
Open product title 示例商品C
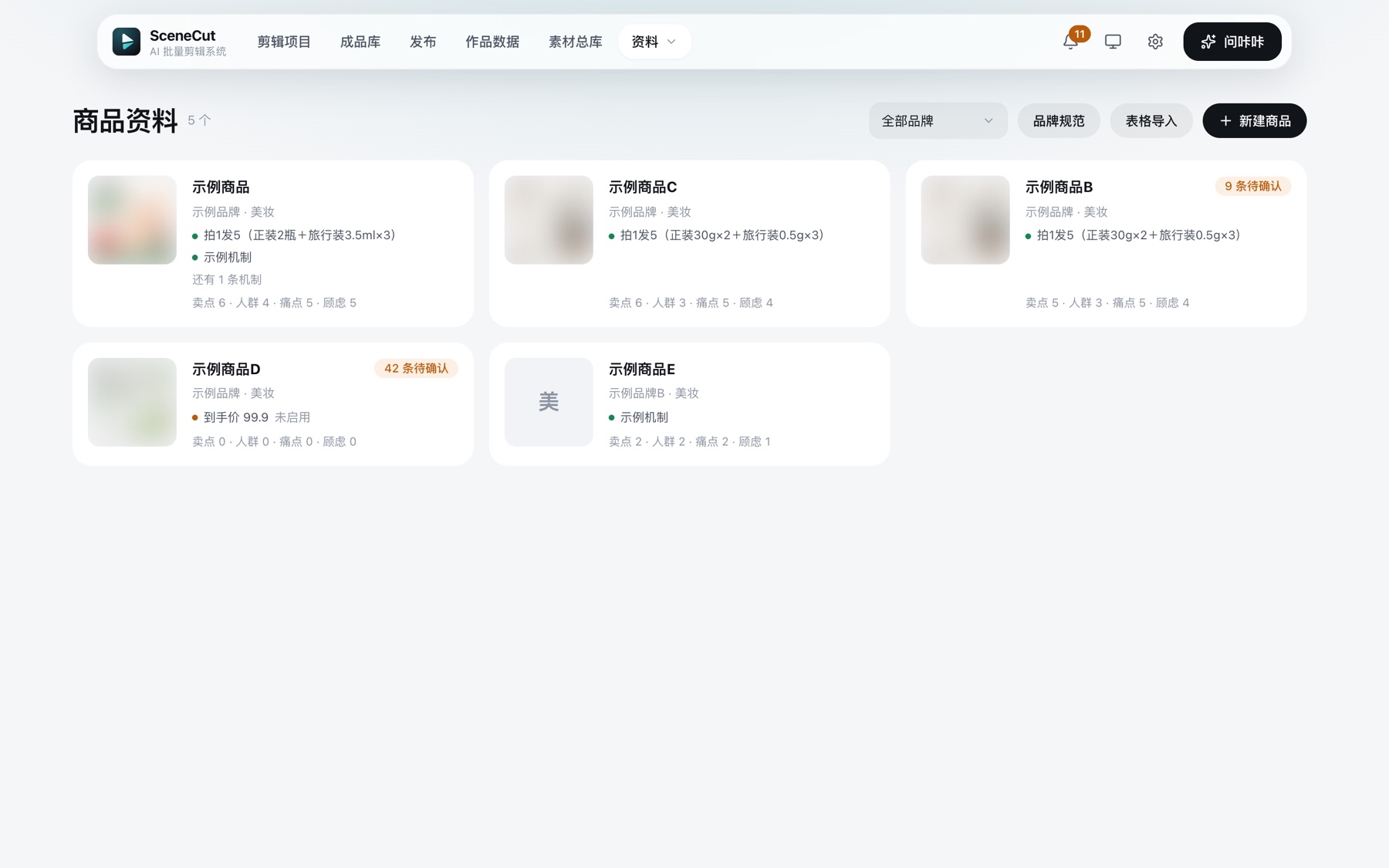click(643, 187)
